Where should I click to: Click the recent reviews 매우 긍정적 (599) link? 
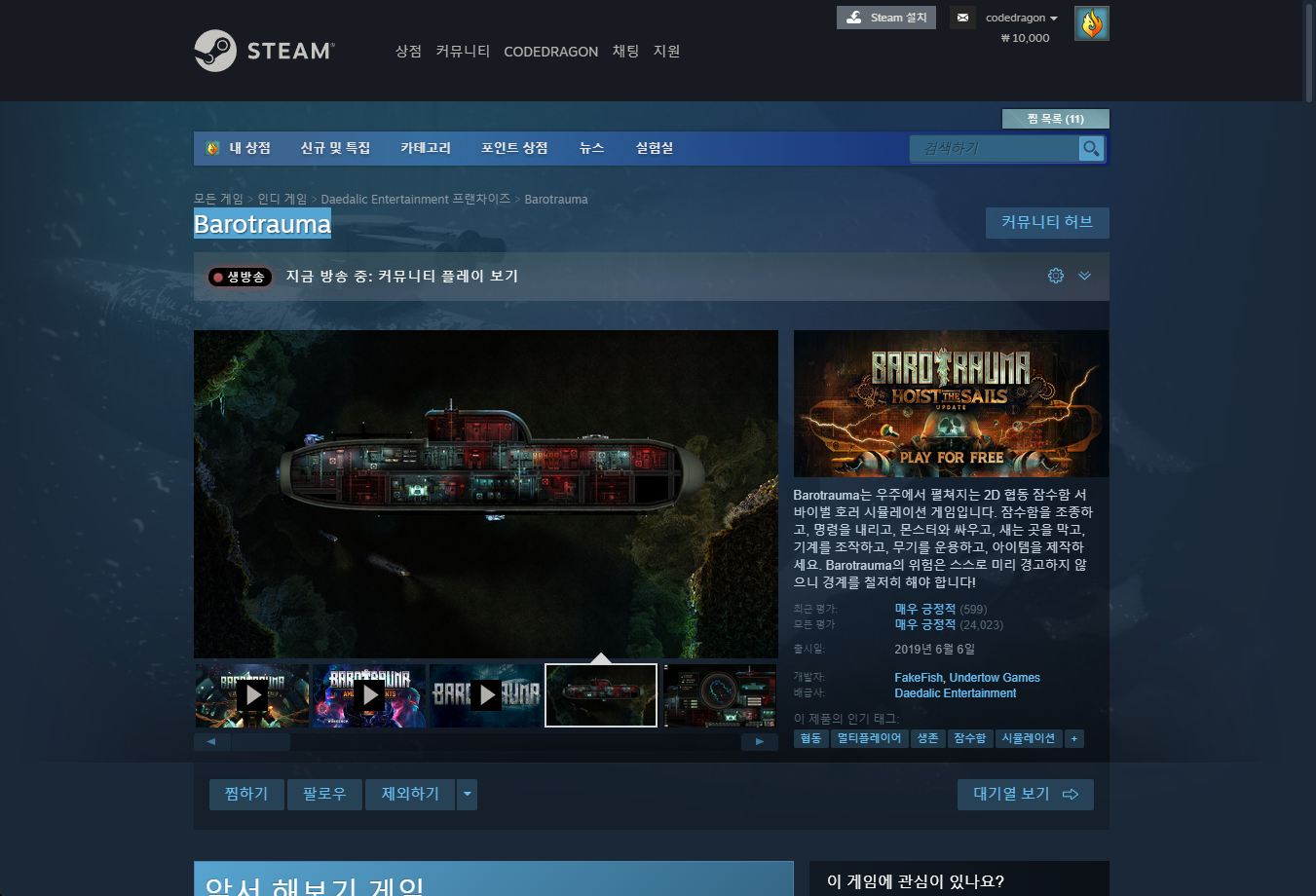point(941,609)
